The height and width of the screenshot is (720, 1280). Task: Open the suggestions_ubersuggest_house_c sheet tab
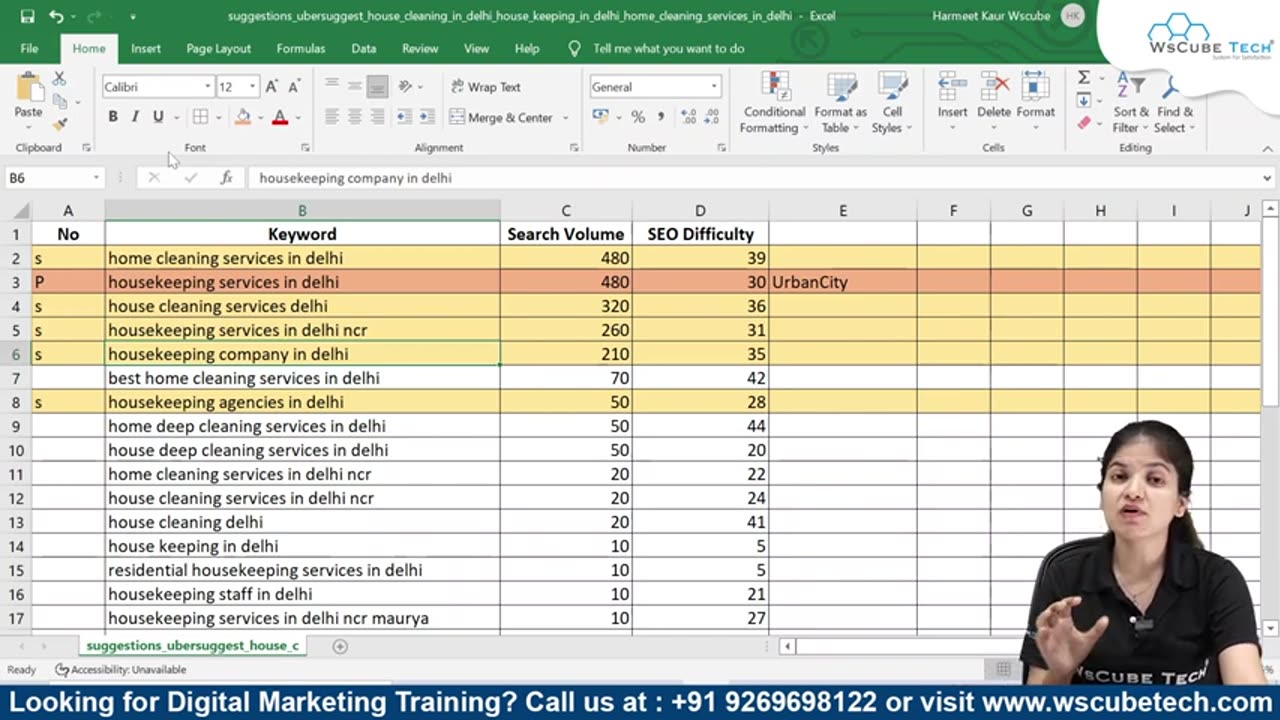(192, 646)
